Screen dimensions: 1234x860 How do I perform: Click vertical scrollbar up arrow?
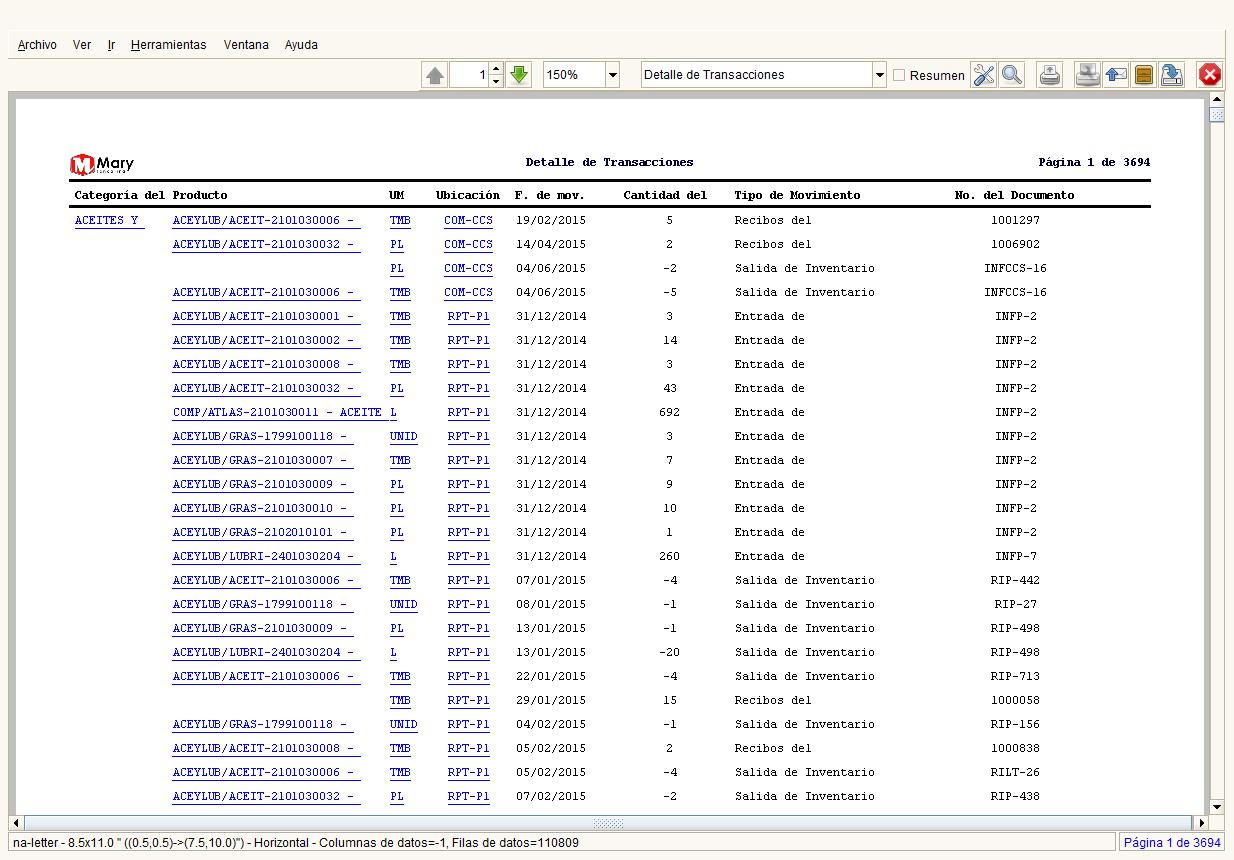pos(1216,100)
